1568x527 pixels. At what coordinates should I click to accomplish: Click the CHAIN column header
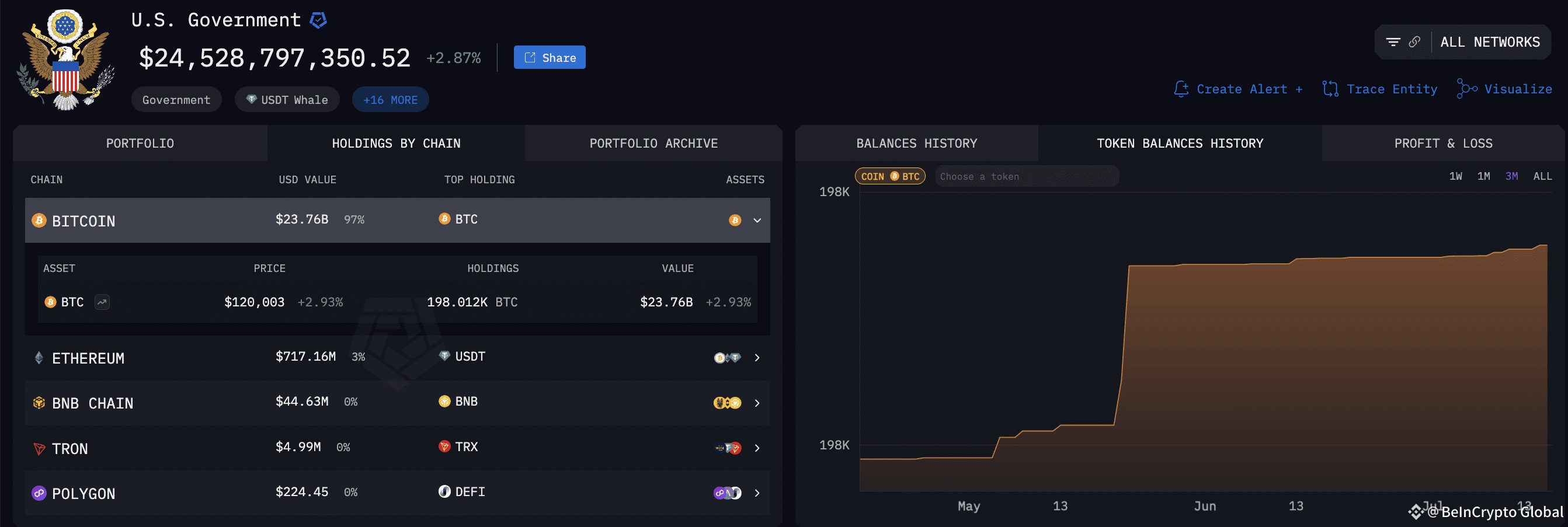[x=47, y=180]
